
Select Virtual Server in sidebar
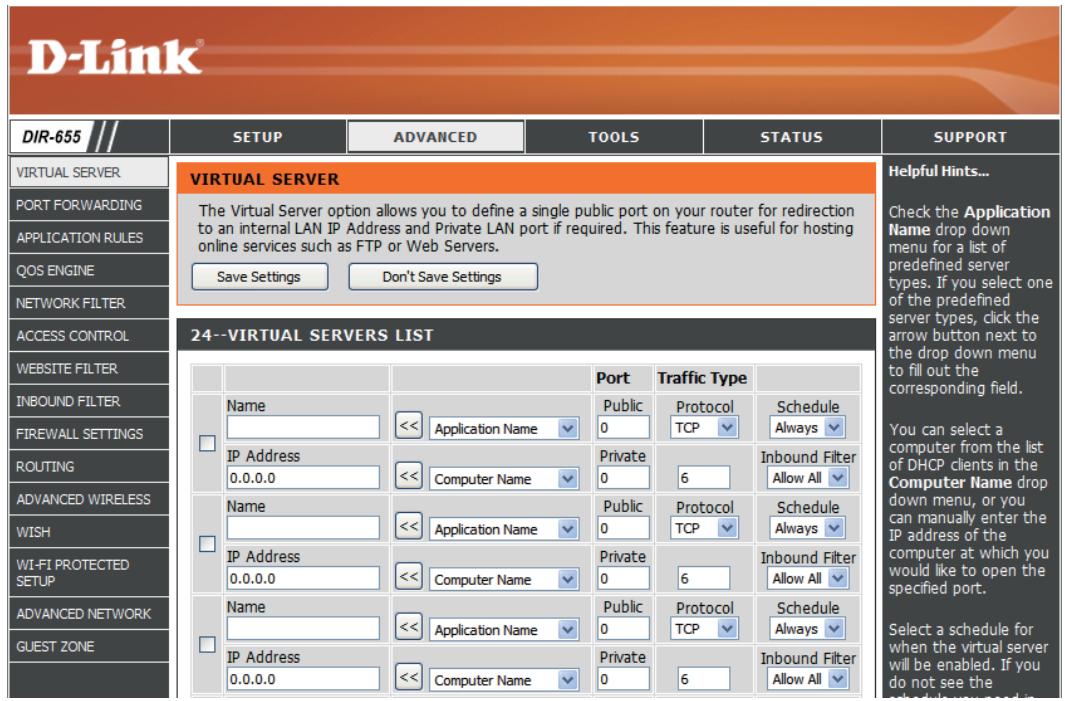(89, 173)
